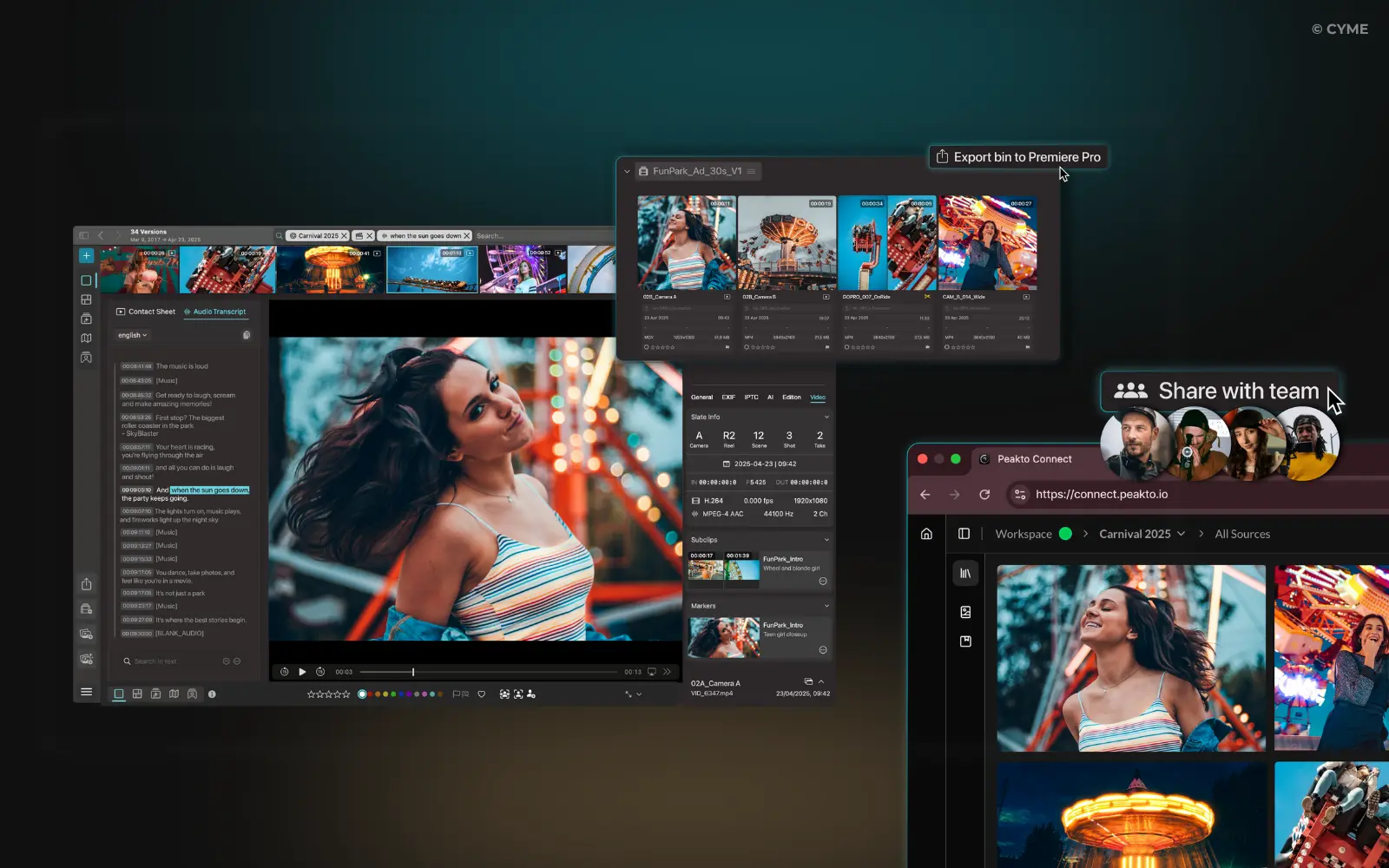
Task: Toggle the sidebar panel in Peakto Connect
Action: pyautogui.click(x=964, y=534)
